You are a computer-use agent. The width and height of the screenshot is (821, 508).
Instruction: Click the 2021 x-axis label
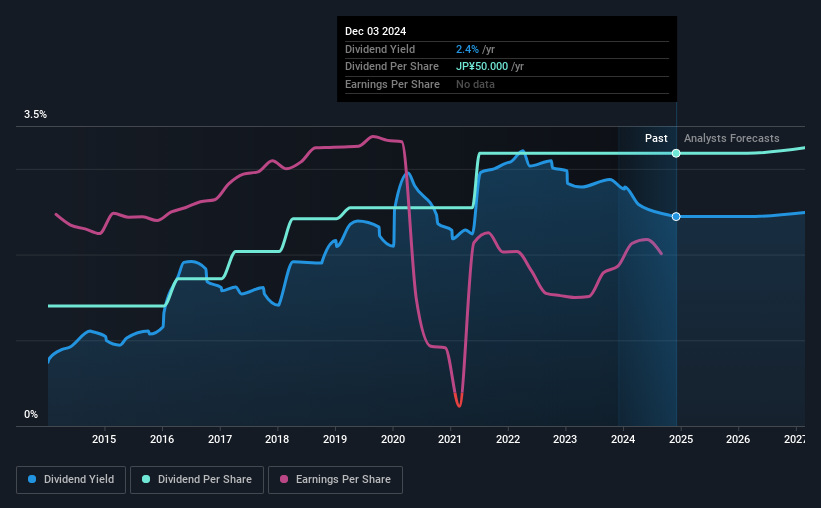tap(450, 439)
